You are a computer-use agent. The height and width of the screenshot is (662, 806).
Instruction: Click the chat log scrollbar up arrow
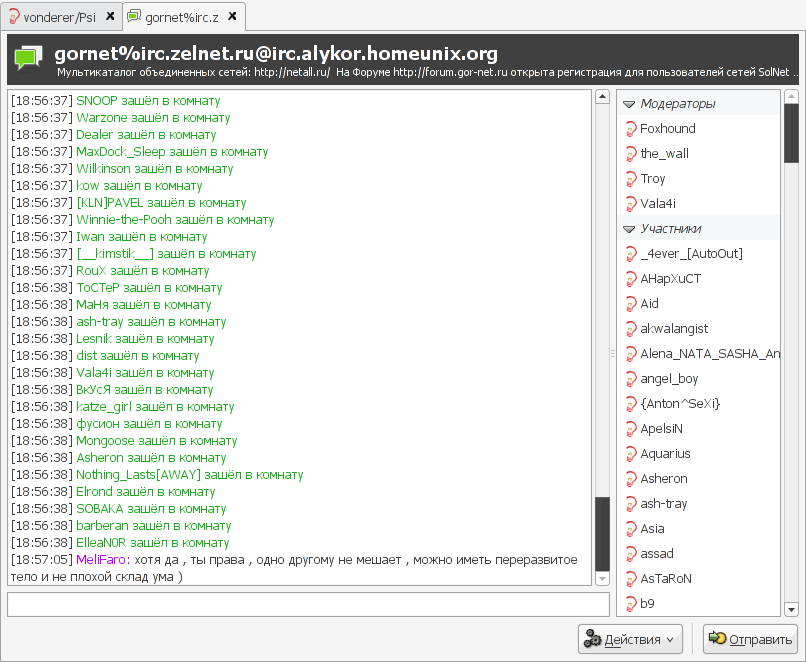tap(602, 97)
